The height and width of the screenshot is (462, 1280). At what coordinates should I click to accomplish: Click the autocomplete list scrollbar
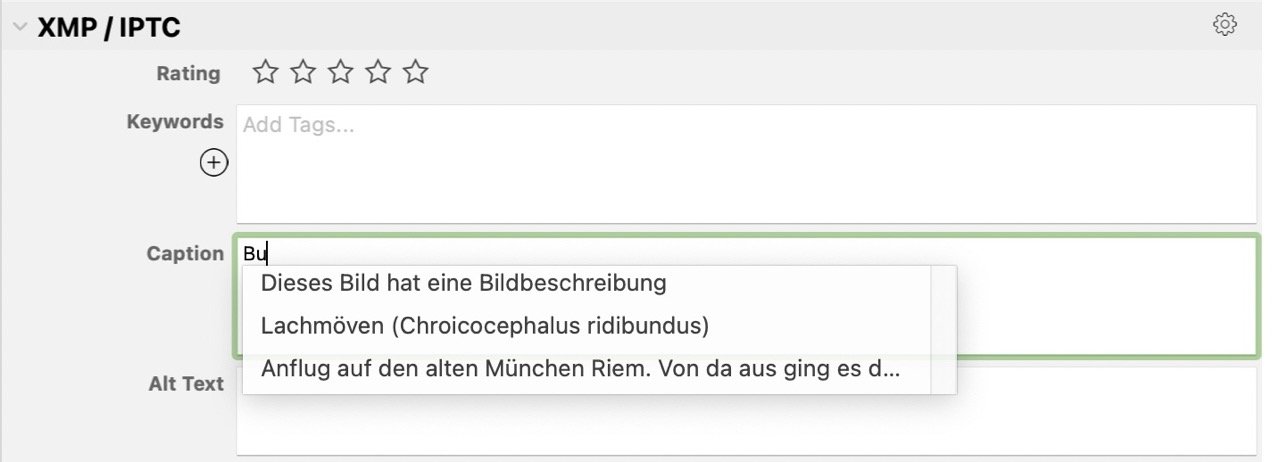(x=943, y=330)
